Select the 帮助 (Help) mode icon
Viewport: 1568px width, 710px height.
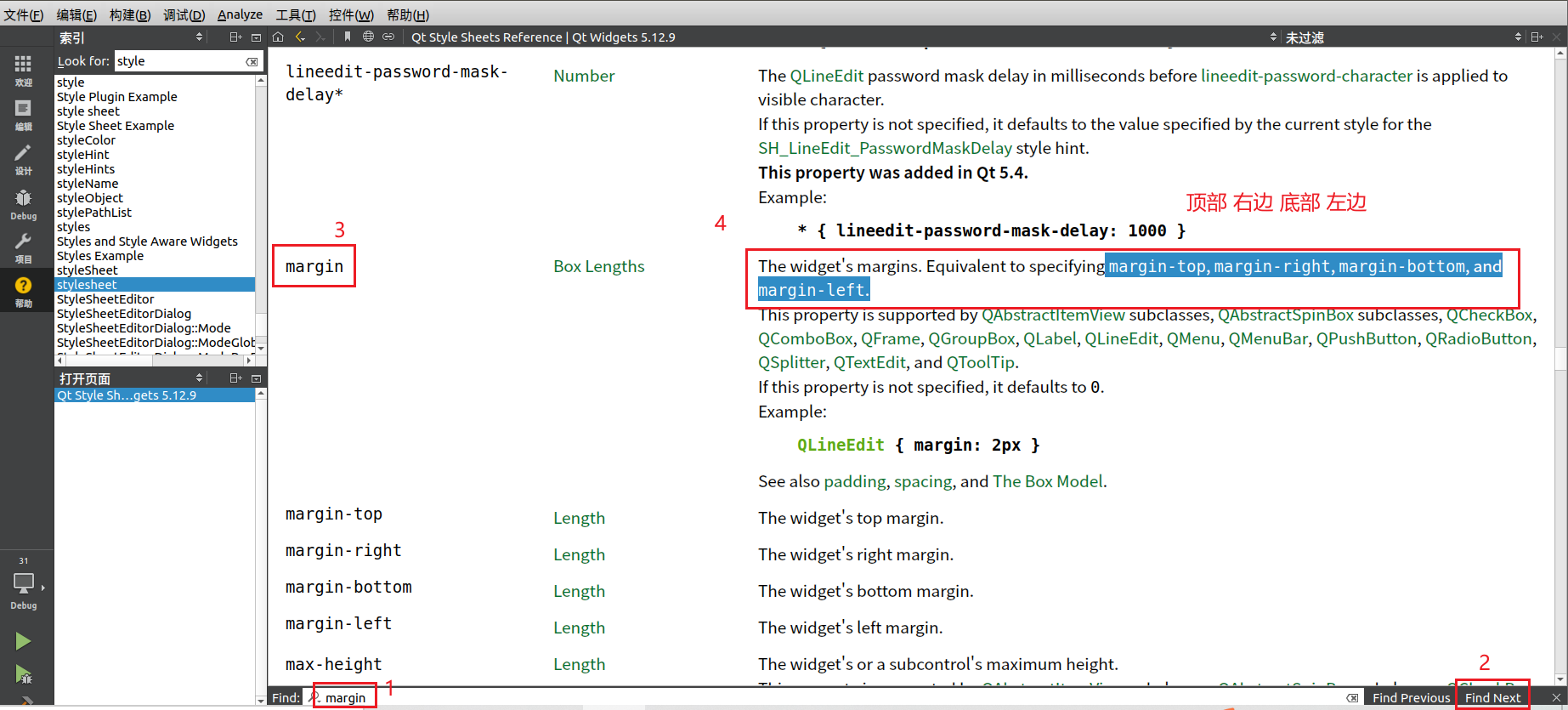point(23,292)
